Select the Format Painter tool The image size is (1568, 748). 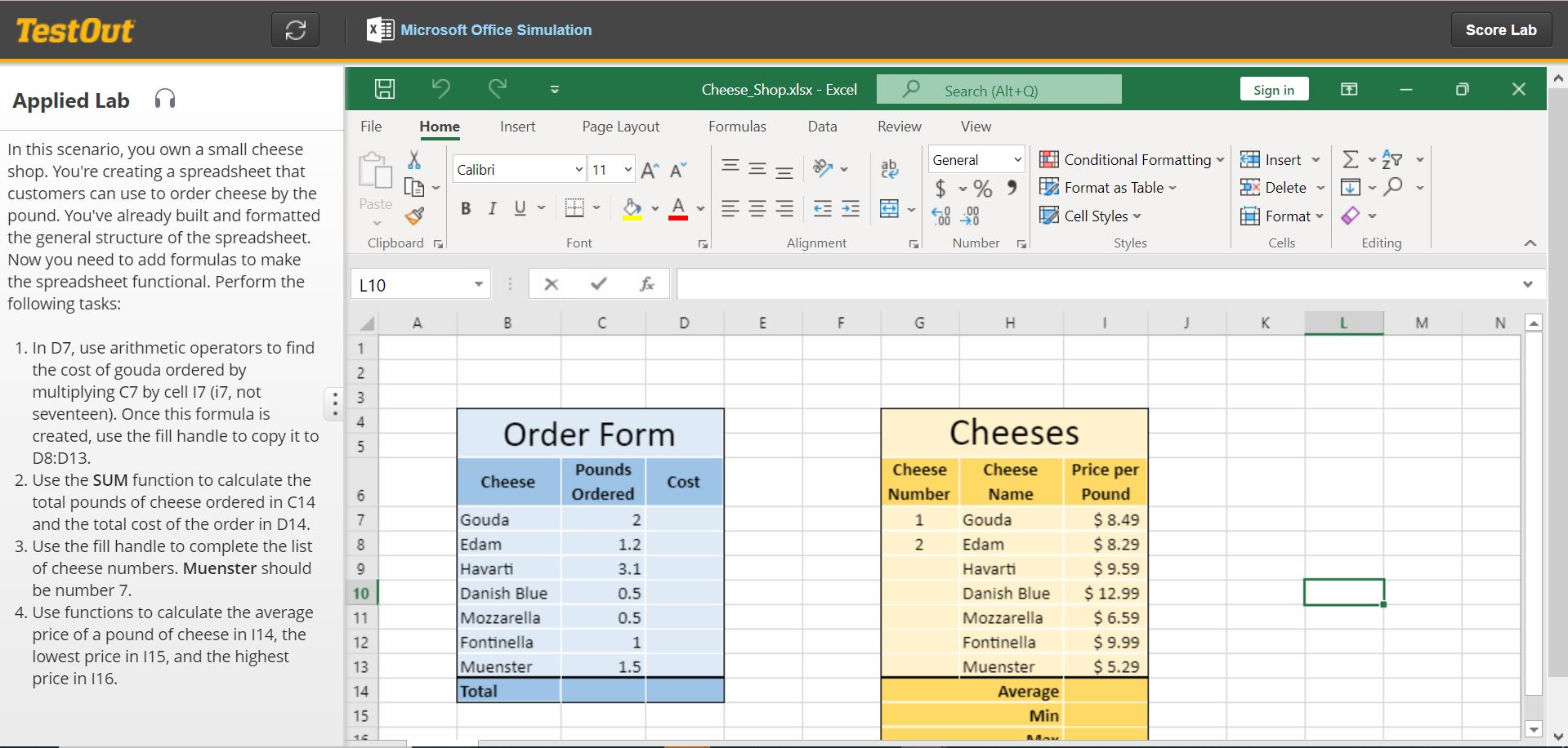[416, 216]
